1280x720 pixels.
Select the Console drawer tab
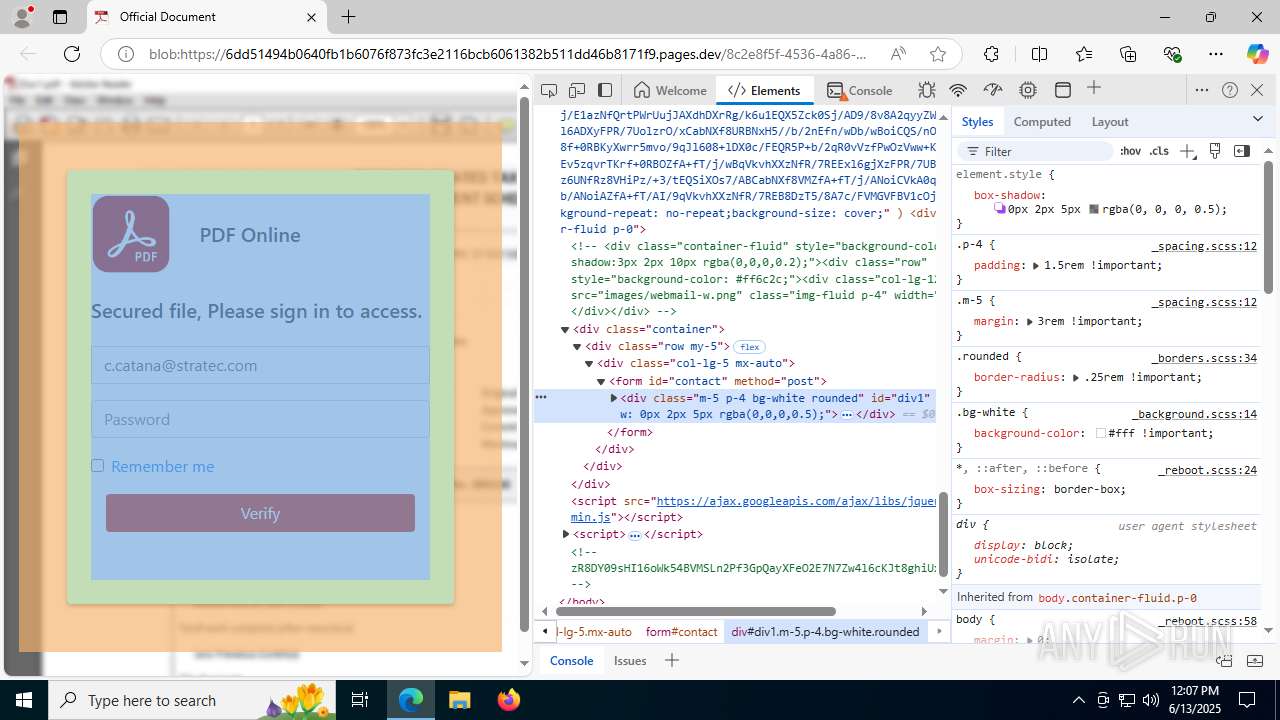[571, 661]
